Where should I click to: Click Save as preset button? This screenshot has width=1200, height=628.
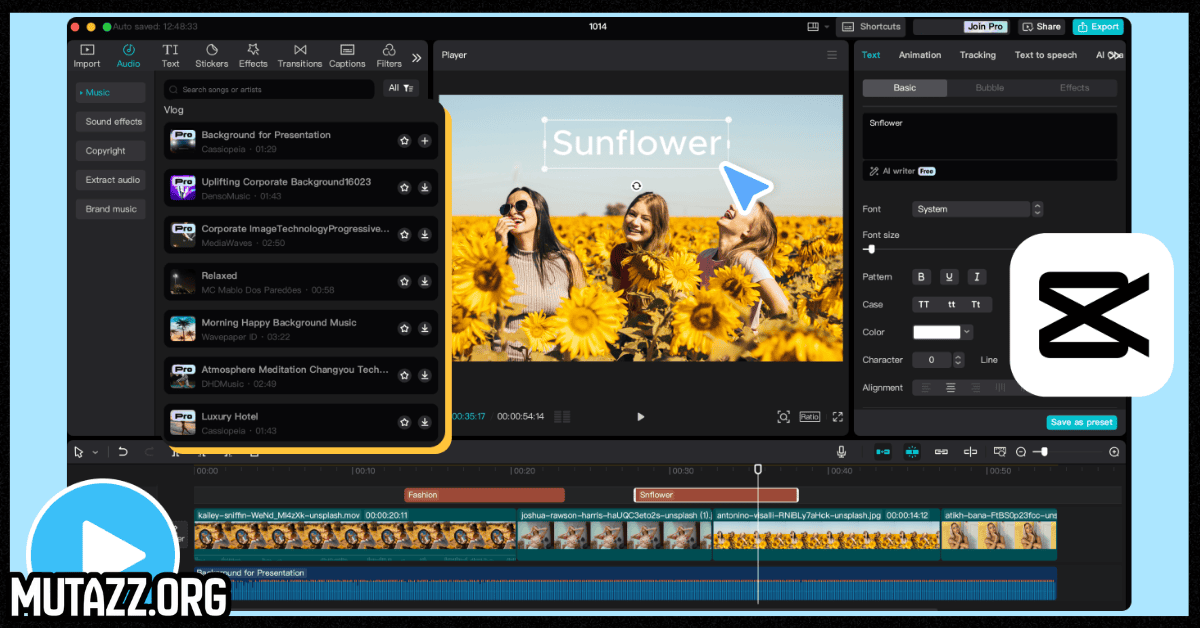pyautogui.click(x=1081, y=422)
